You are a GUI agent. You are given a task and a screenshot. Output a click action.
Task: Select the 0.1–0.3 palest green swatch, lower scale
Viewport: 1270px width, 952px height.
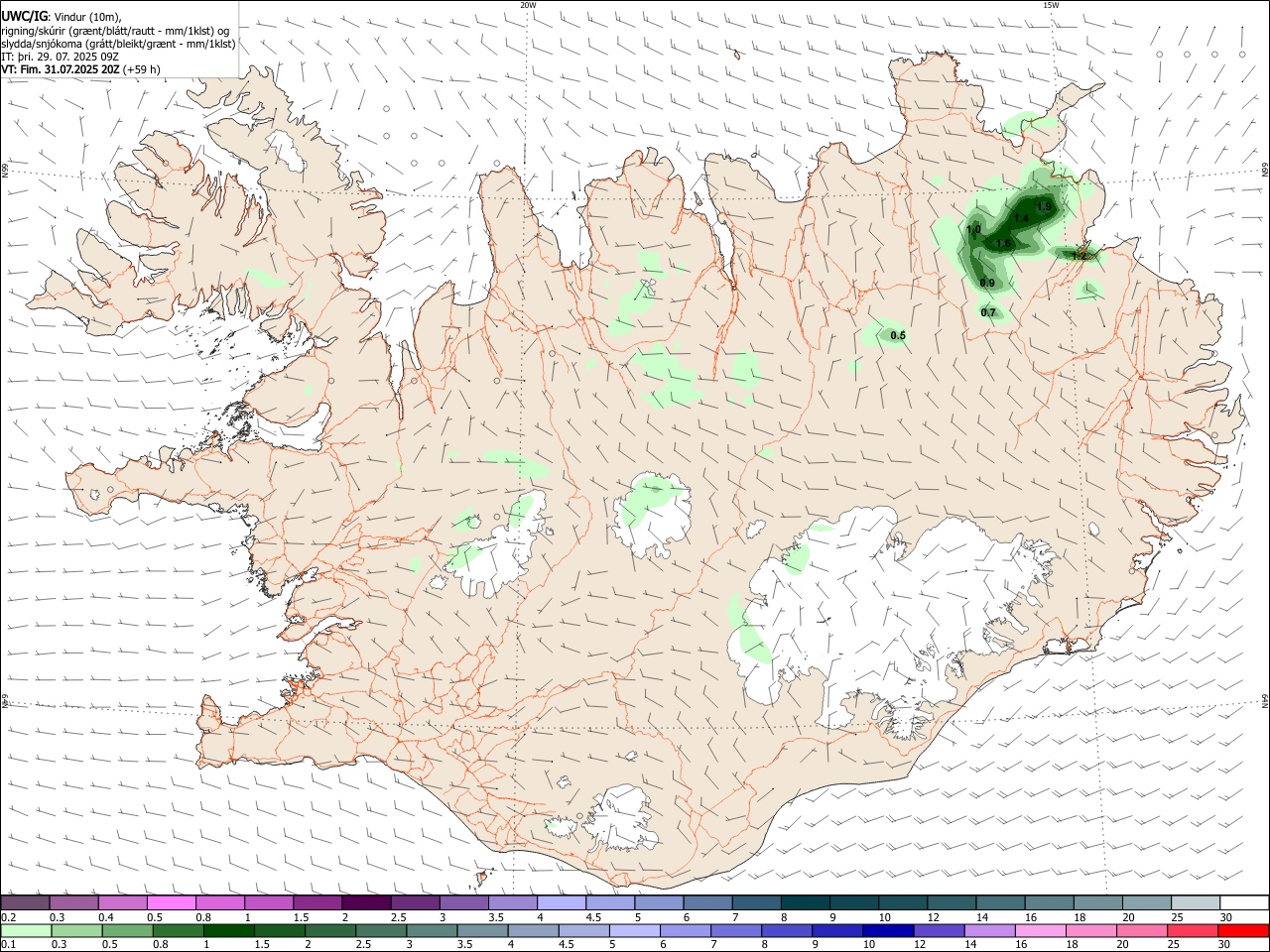coord(27,931)
